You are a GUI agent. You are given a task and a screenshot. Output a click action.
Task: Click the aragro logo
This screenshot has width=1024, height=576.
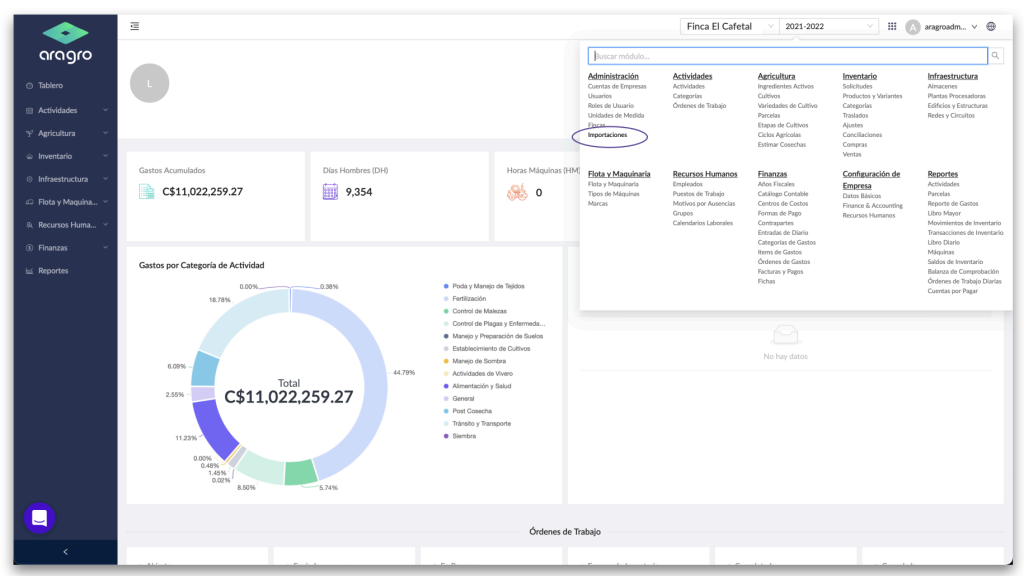(65, 43)
